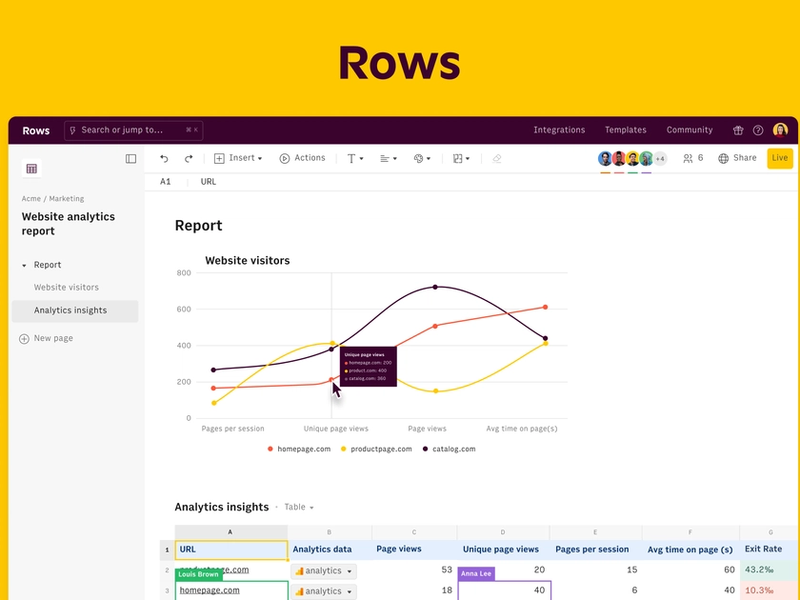Viewport: 800px width, 600px height.
Task: Click the Avg time on page (s) header
Action: [690, 549]
